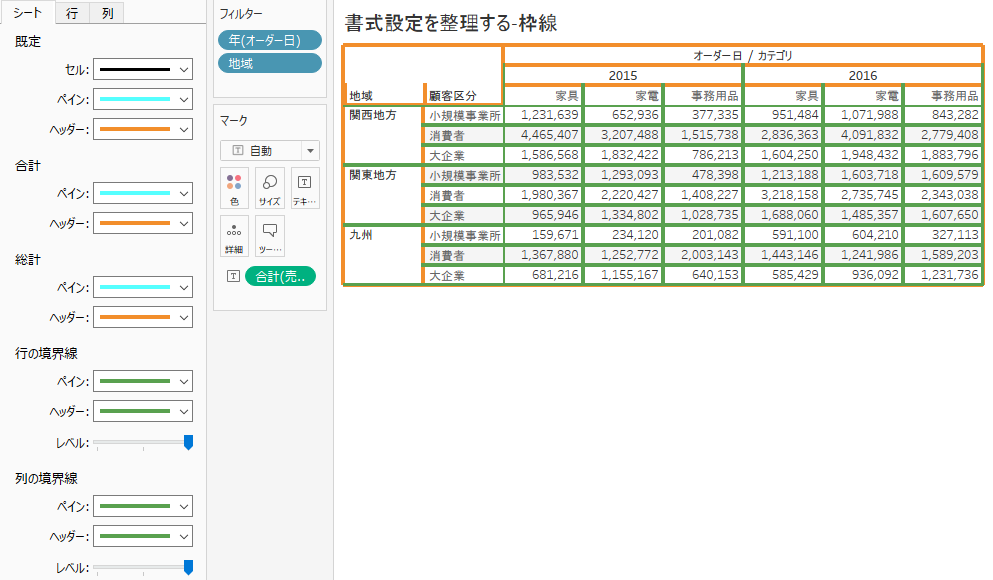Viewport: 993px width, 580px height.
Task: Open the ツールヒント (tooltip) mark card
Action: click(x=270, y=236)
